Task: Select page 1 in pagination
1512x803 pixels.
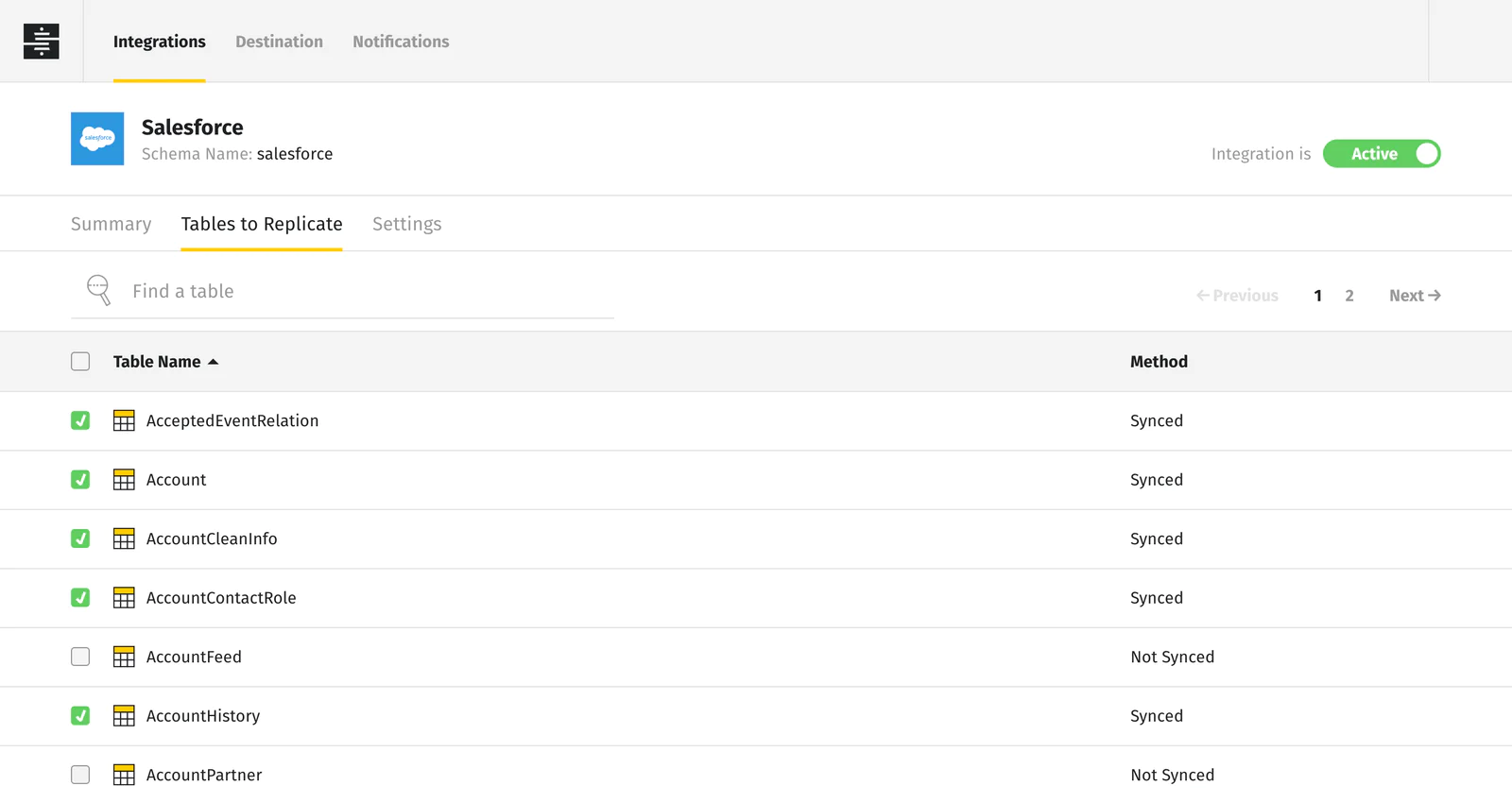Action: pos(1317,296)
